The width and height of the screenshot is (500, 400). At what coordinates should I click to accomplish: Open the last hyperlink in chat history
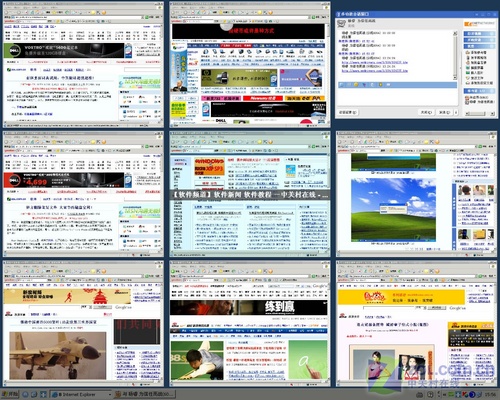(x=374, y=71)
